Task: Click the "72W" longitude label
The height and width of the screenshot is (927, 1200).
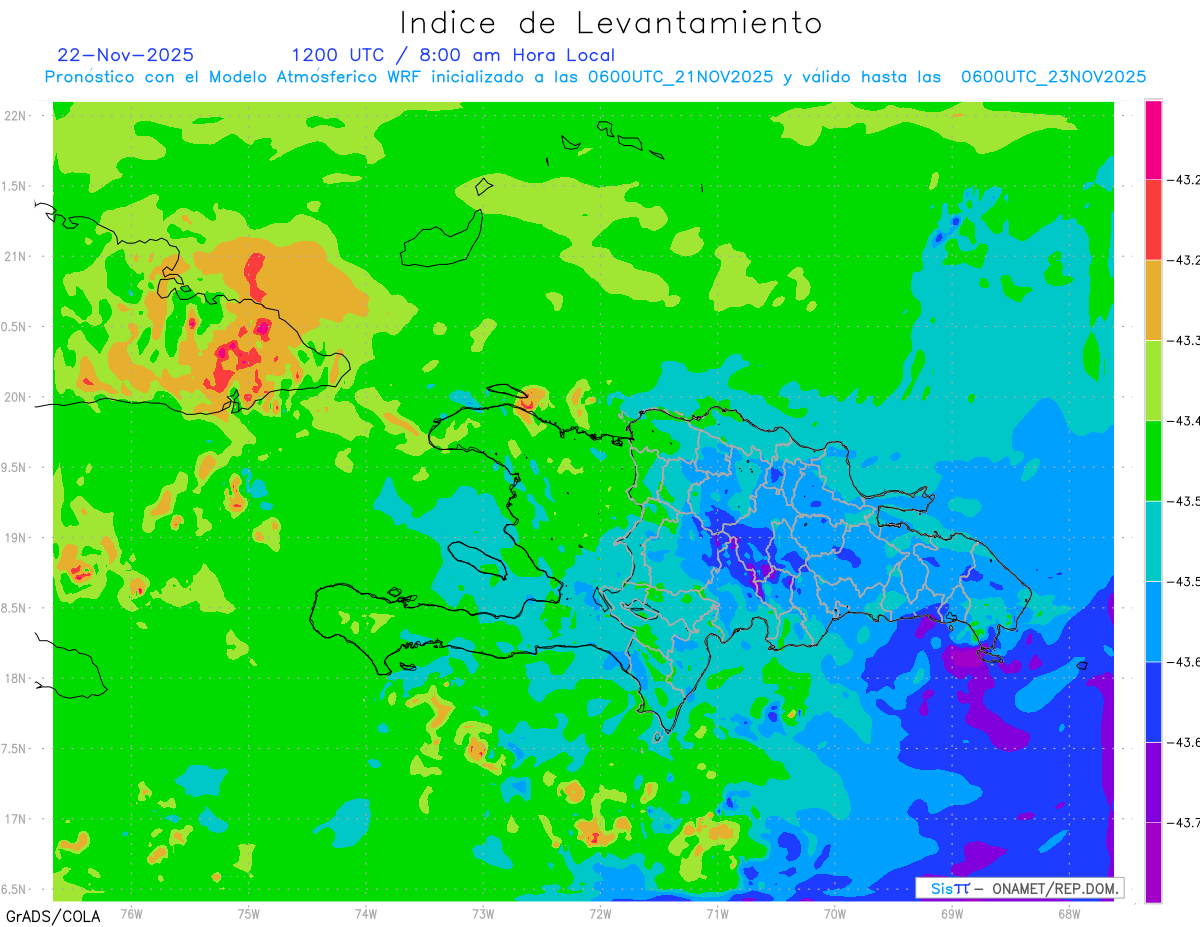Action: point(600,913)
